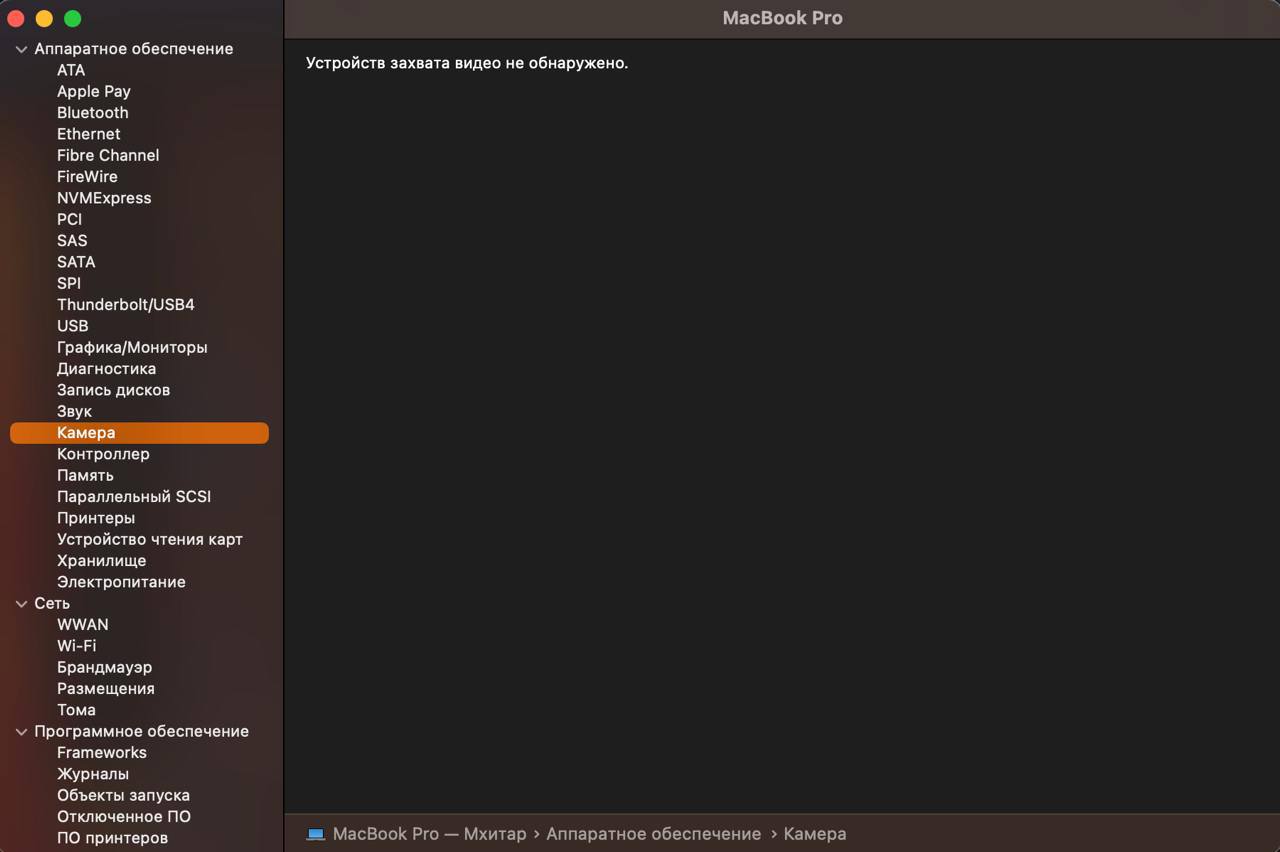
Task: Open Графика/Мониторы section
Action: tap(132, 347)
